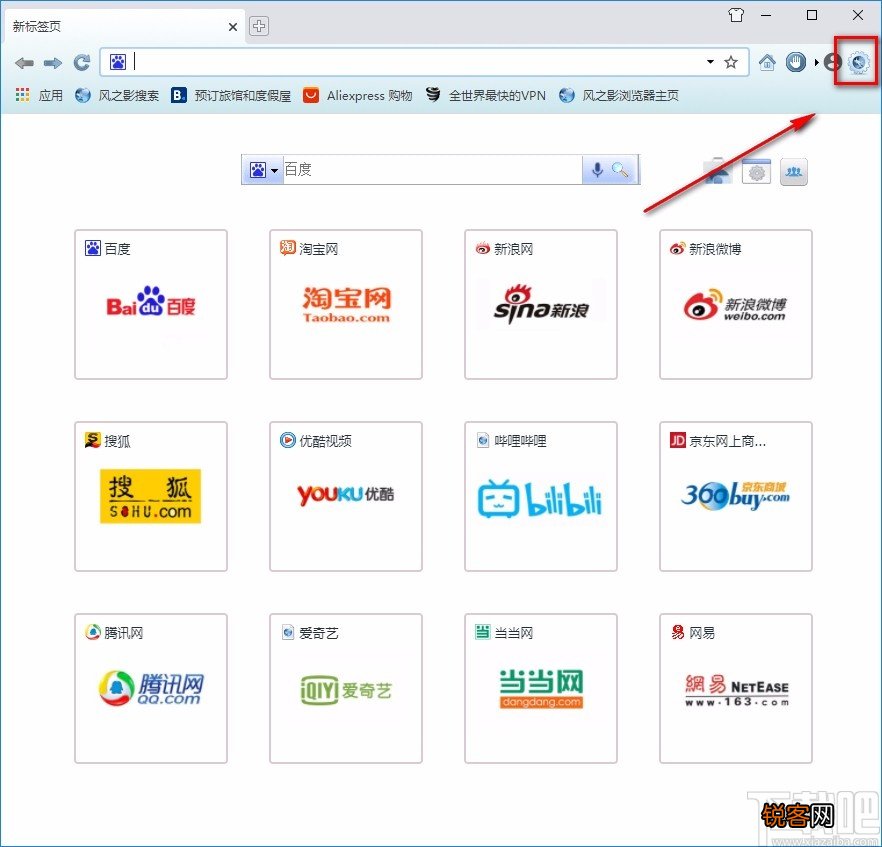Open the 全世界最快的VPN bookmark

point(486,96)
